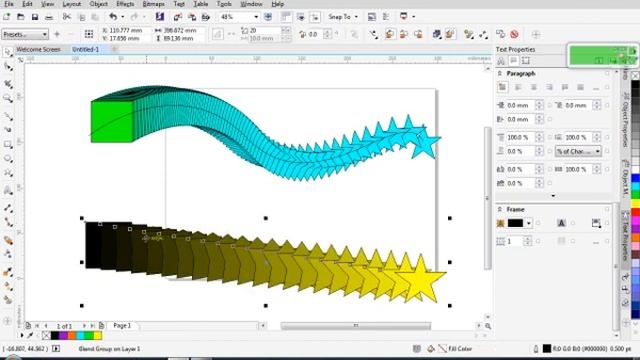Click the blend steps field showing 20
This screenshot has height=360, width=640.
coord(264,31)
